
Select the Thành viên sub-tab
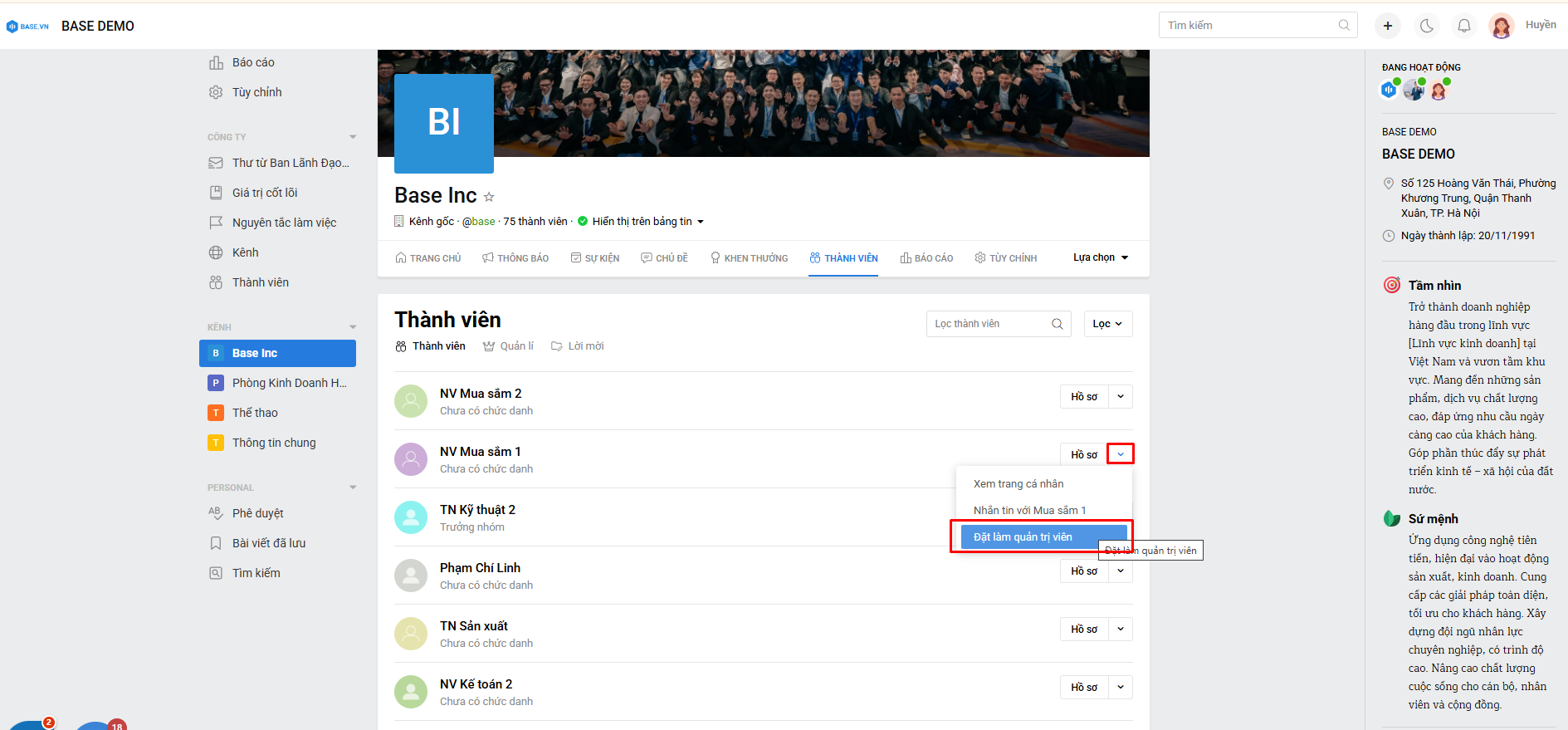tap(430, 346)
